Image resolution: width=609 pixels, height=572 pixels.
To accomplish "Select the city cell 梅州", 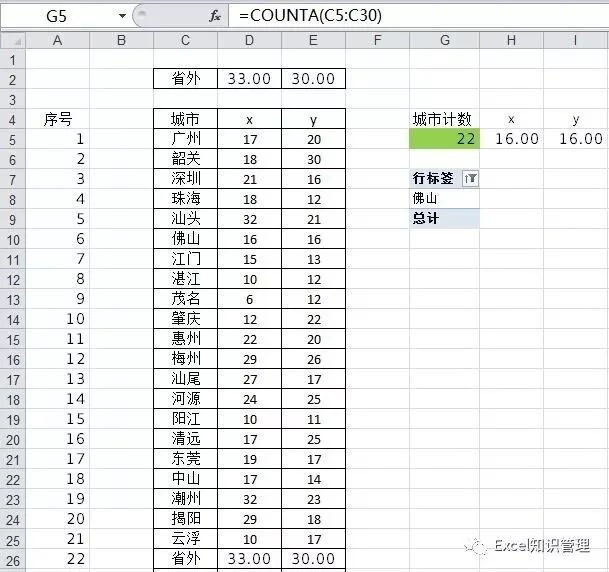I will pyautogui.click(x=185, y=359).
